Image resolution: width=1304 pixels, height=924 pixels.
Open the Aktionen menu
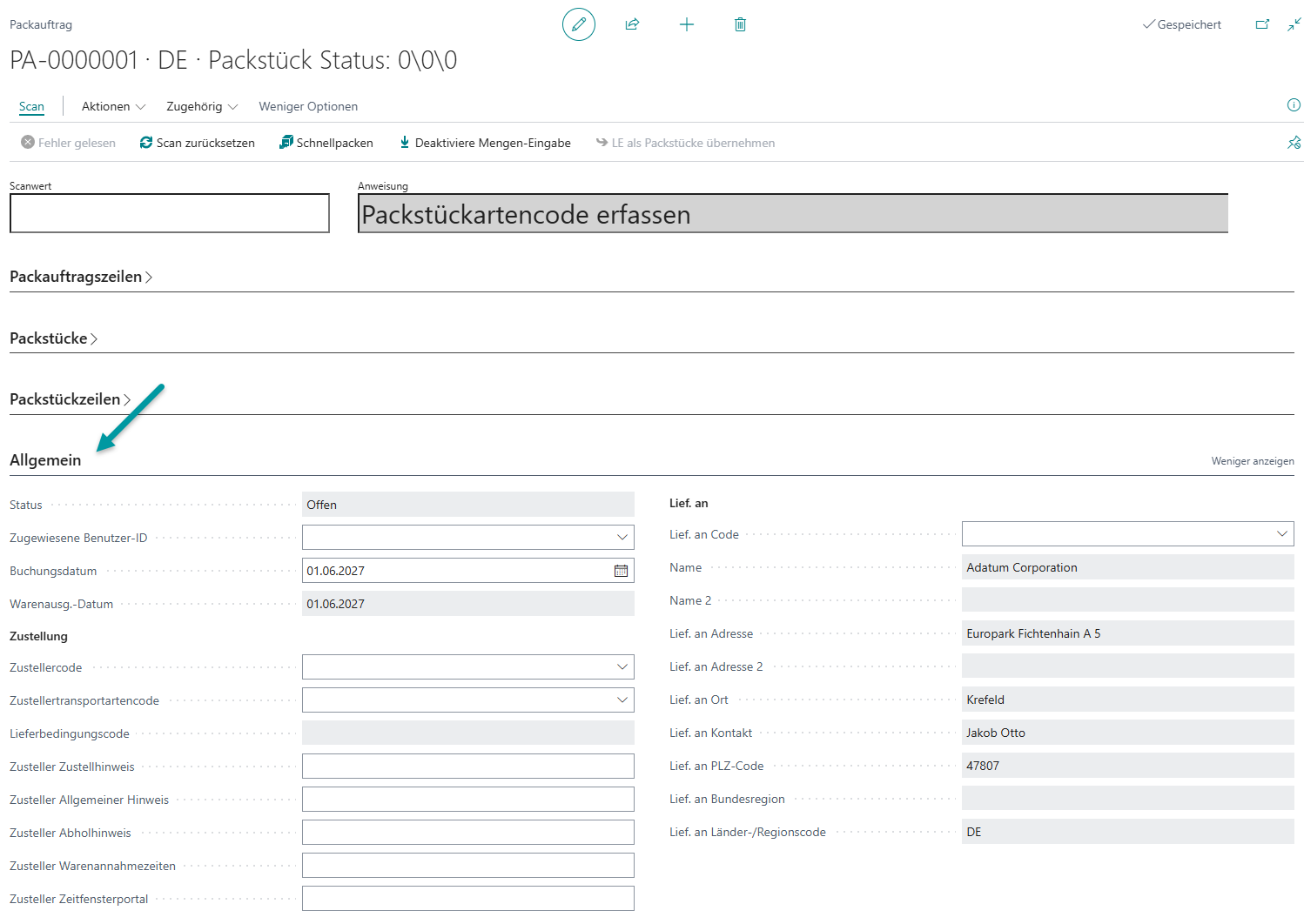113,106
